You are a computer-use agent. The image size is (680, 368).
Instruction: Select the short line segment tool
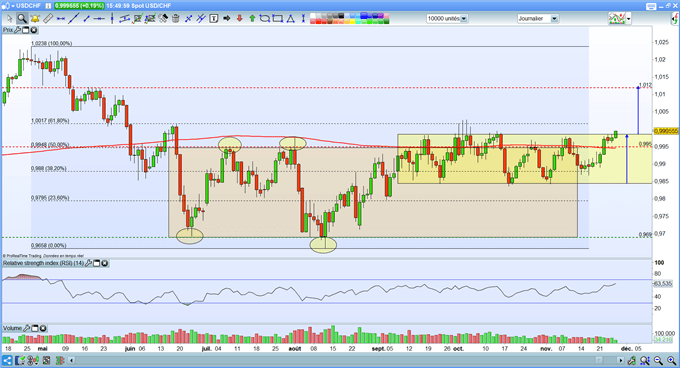pos(86,18)
